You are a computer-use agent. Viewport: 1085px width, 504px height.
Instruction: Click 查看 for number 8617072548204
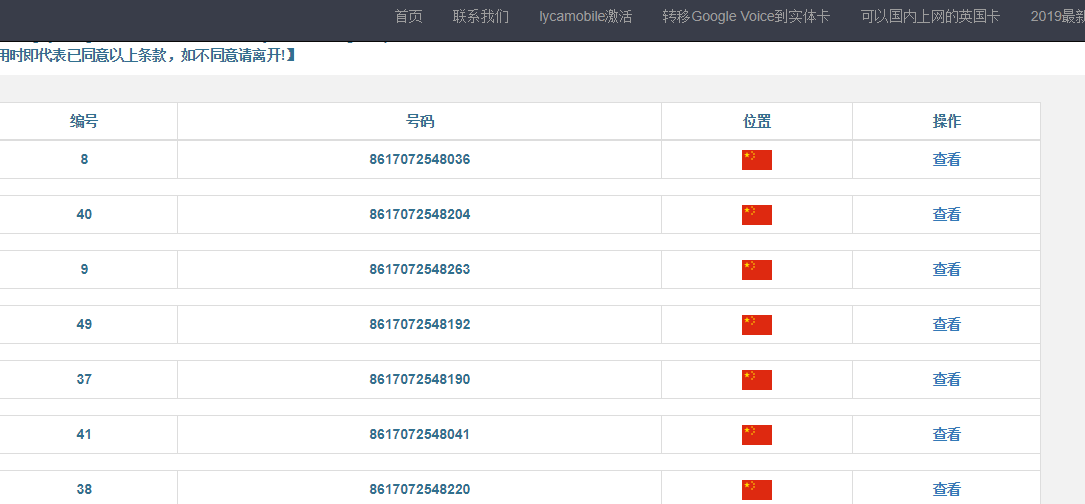(946, 215)
